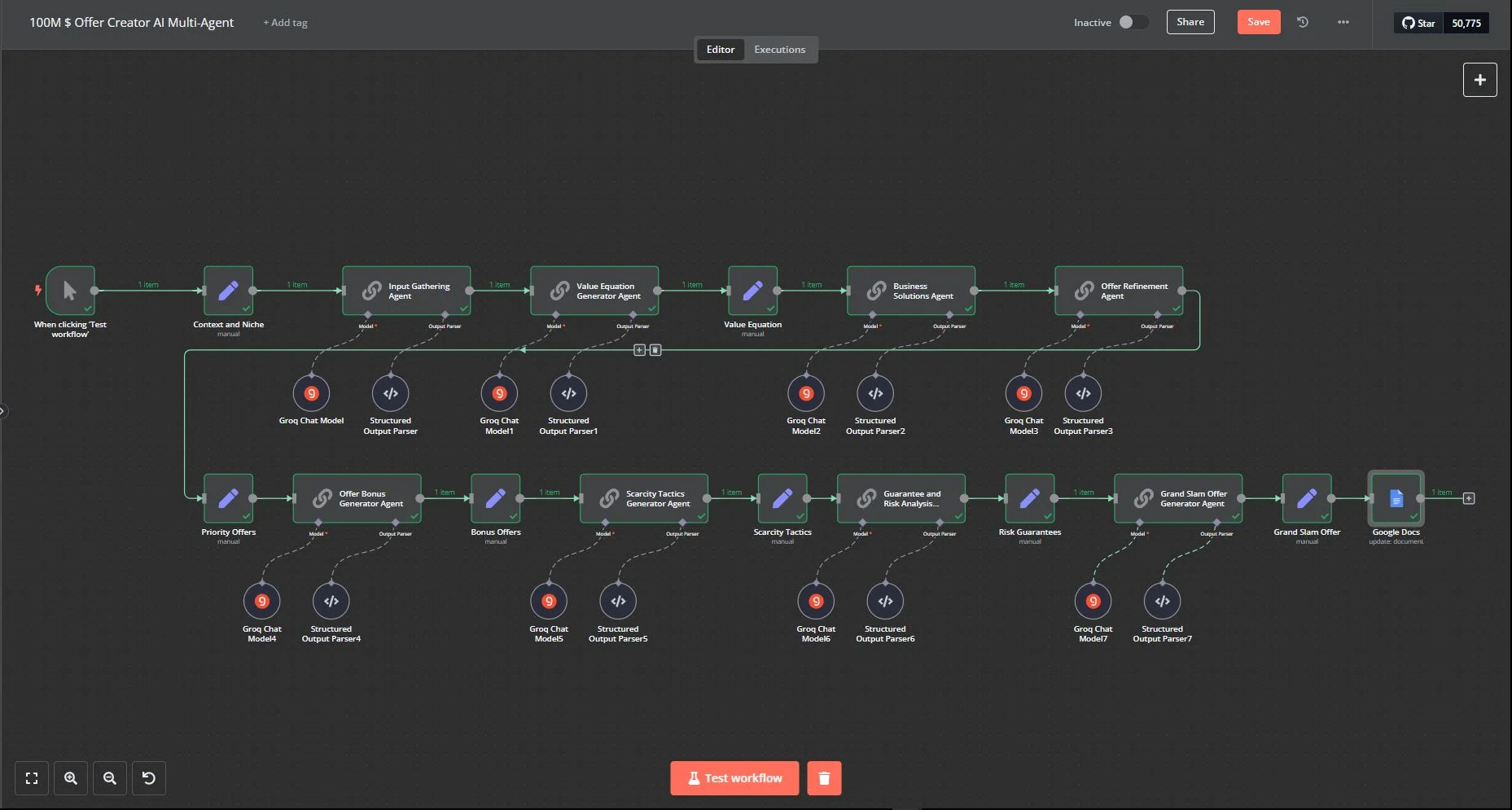The image size is (1512, 810).
Task: Open the workflow options ellipsis menu
Action: coord(1343,22)
